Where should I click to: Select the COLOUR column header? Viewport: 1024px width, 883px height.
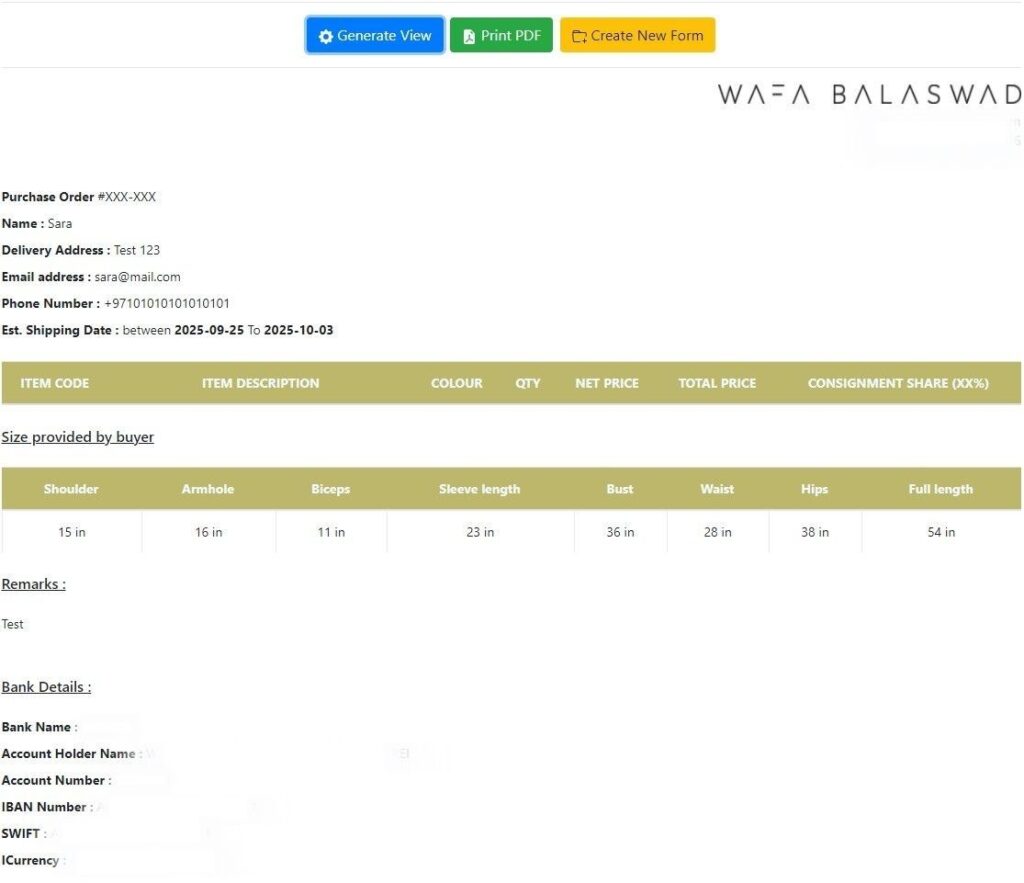pyautogui.click(x=456, y=383)
